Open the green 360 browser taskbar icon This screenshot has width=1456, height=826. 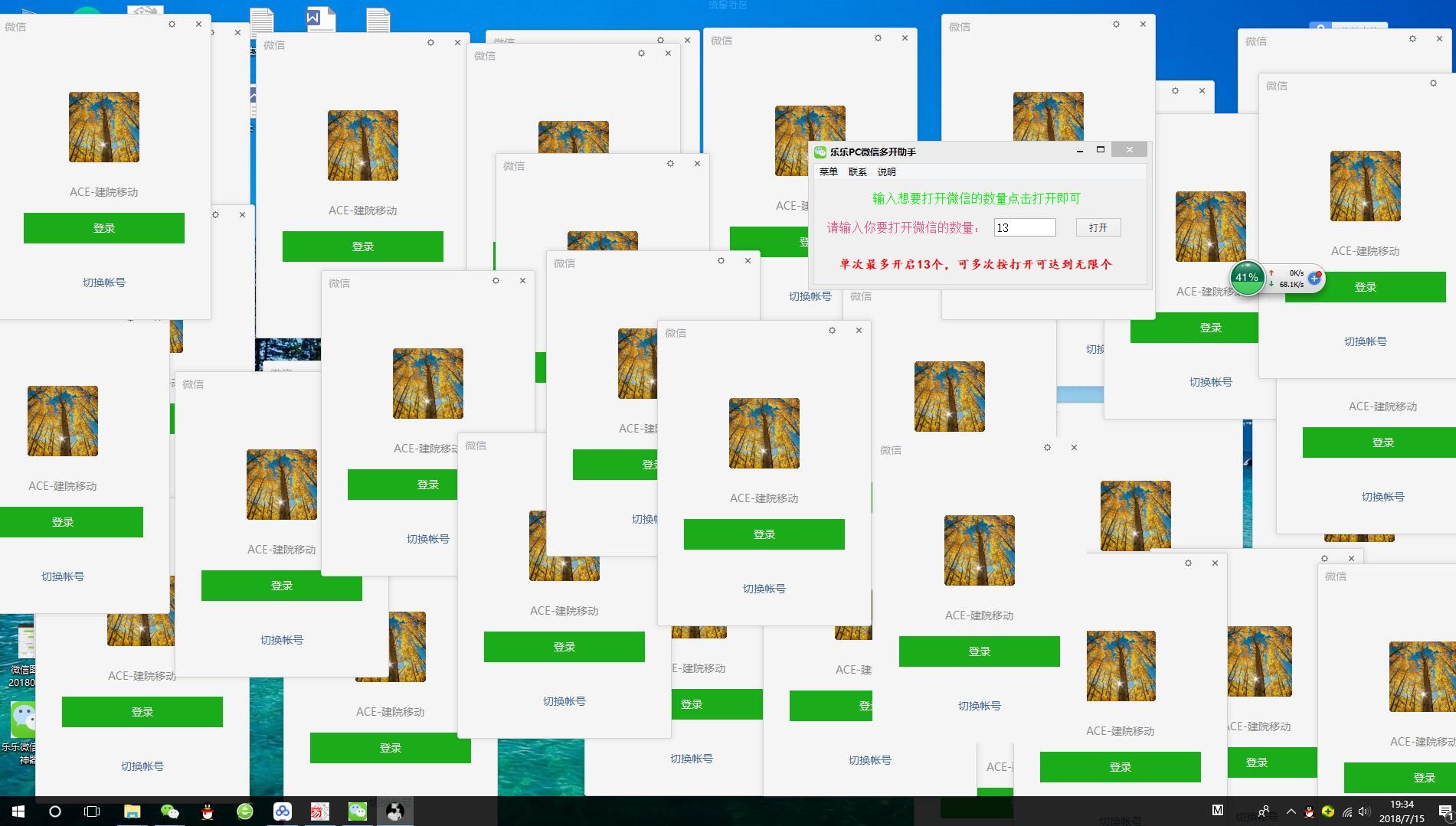(245, 811)
